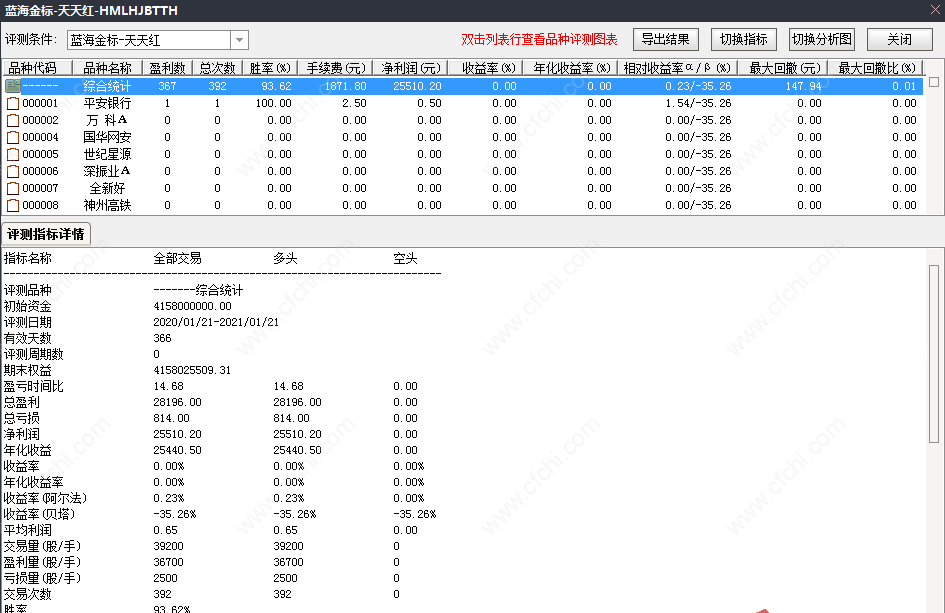This screenshot has height=613, width=945.
Task: Sort by 相对收益率α/β(%) column header
Action: coord(677,68)
